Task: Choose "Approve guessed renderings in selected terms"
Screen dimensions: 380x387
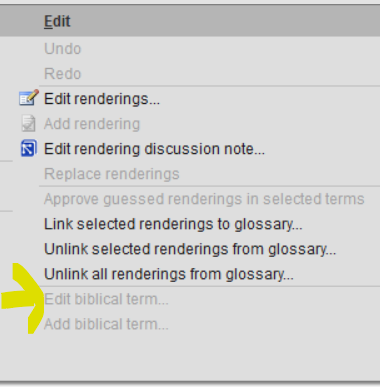Action: 204,199
